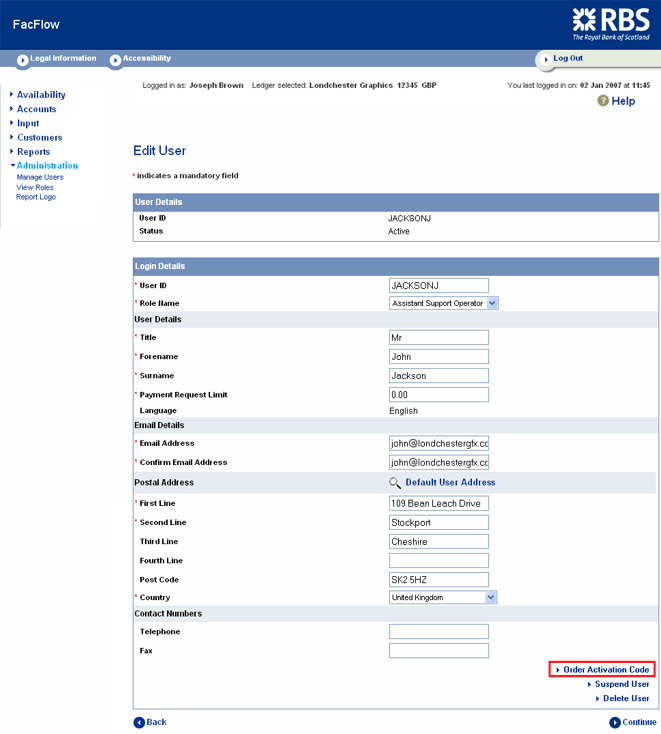Image resolution: width=661 pixels, height=734 pixels.
Task: Click the Legal Information arrow icon
Action: point(22,59)
